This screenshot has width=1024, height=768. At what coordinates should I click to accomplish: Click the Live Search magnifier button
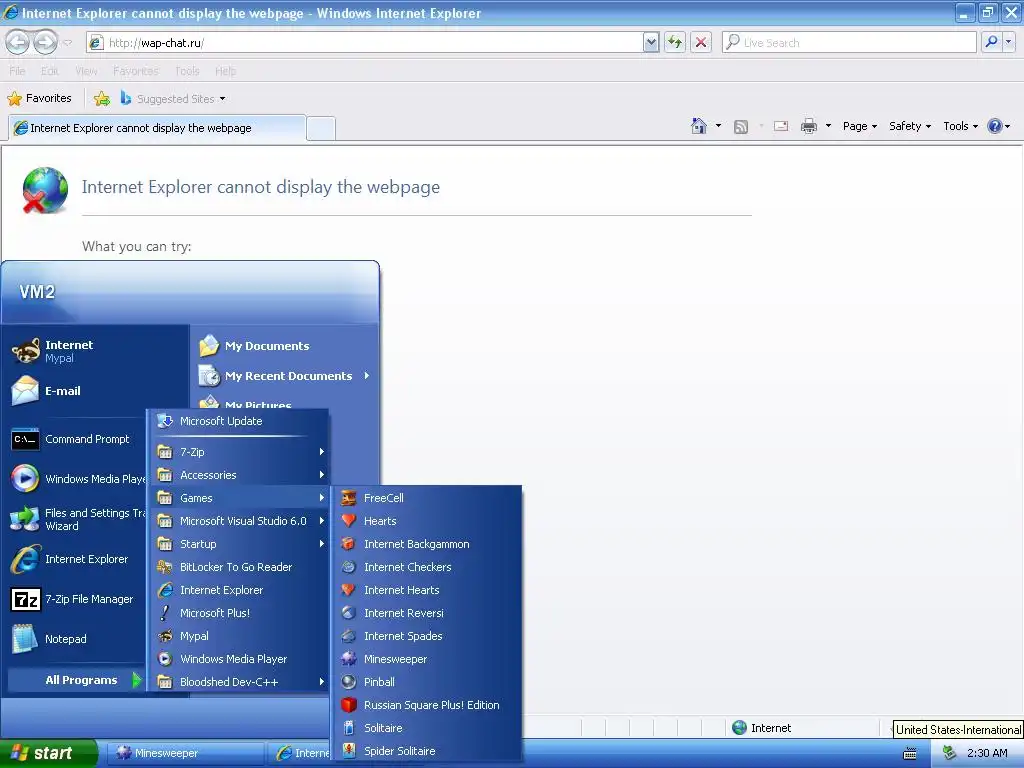click(x=991, y=42)
